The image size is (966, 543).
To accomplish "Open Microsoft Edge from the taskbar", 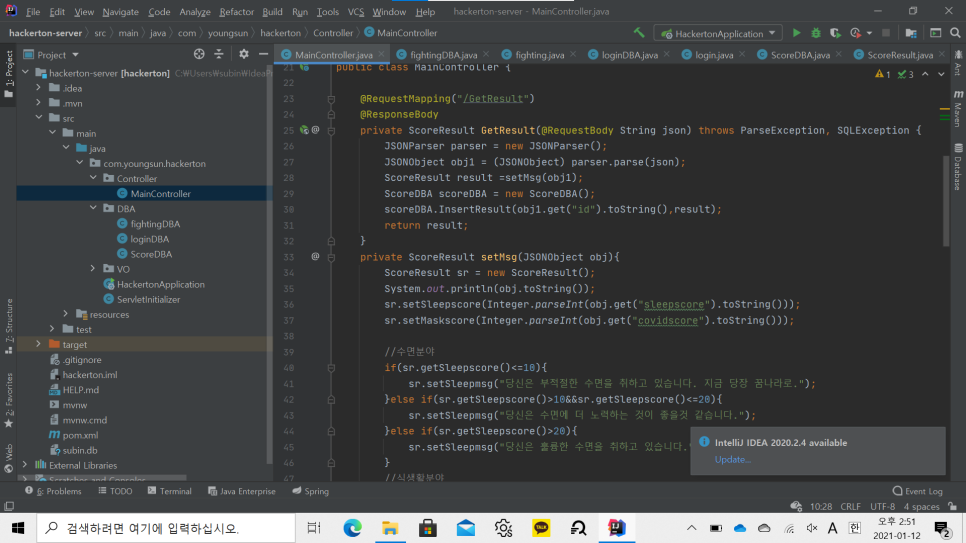I will pos(352,528).
